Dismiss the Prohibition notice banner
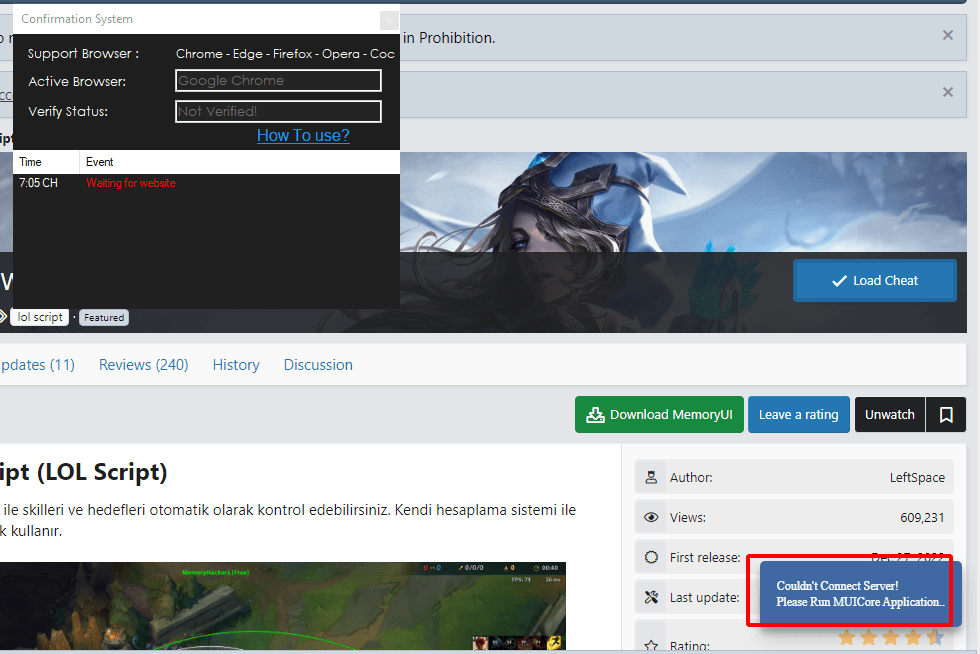 pos(948,36)
